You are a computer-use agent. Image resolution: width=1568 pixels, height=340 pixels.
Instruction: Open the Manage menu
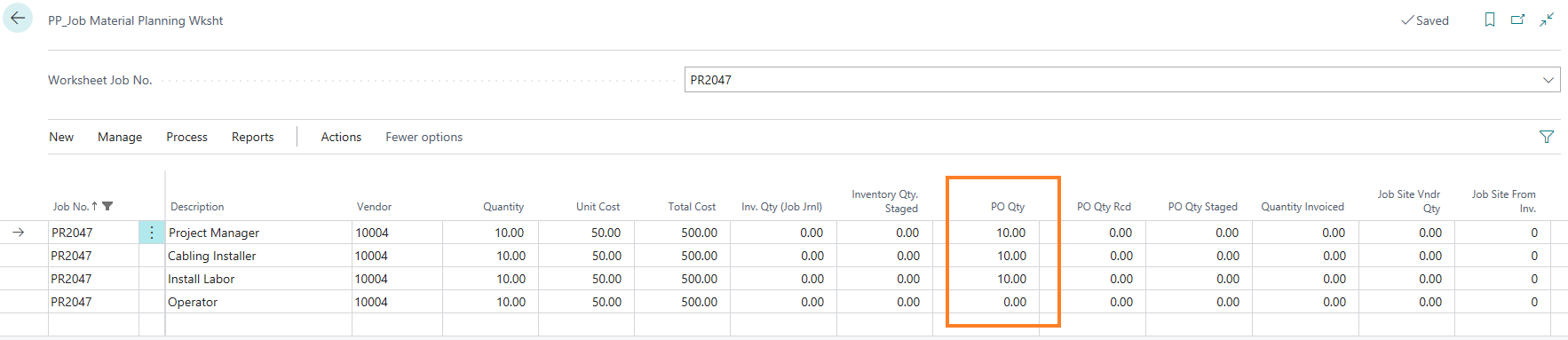pos(120,137)
